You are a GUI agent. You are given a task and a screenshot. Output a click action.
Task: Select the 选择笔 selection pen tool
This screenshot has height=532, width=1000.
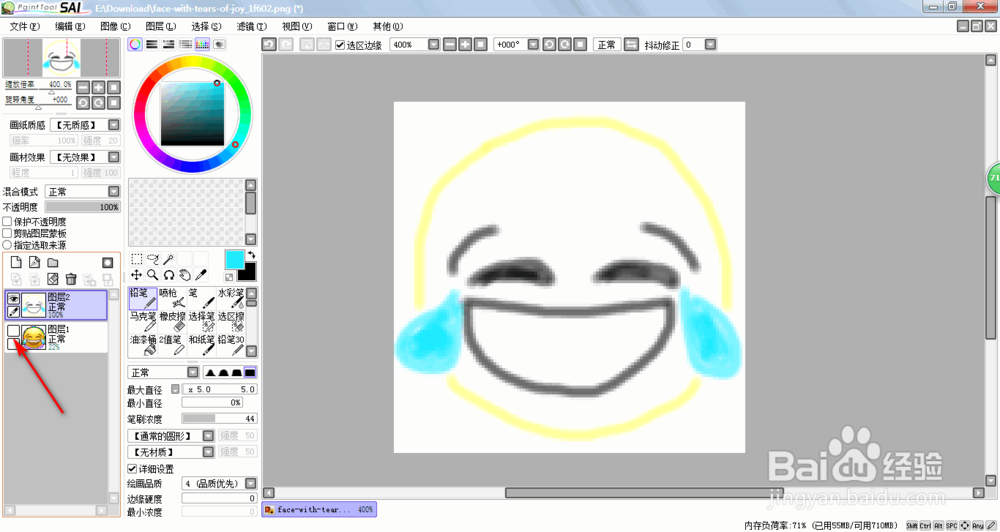tap(202, 322)
